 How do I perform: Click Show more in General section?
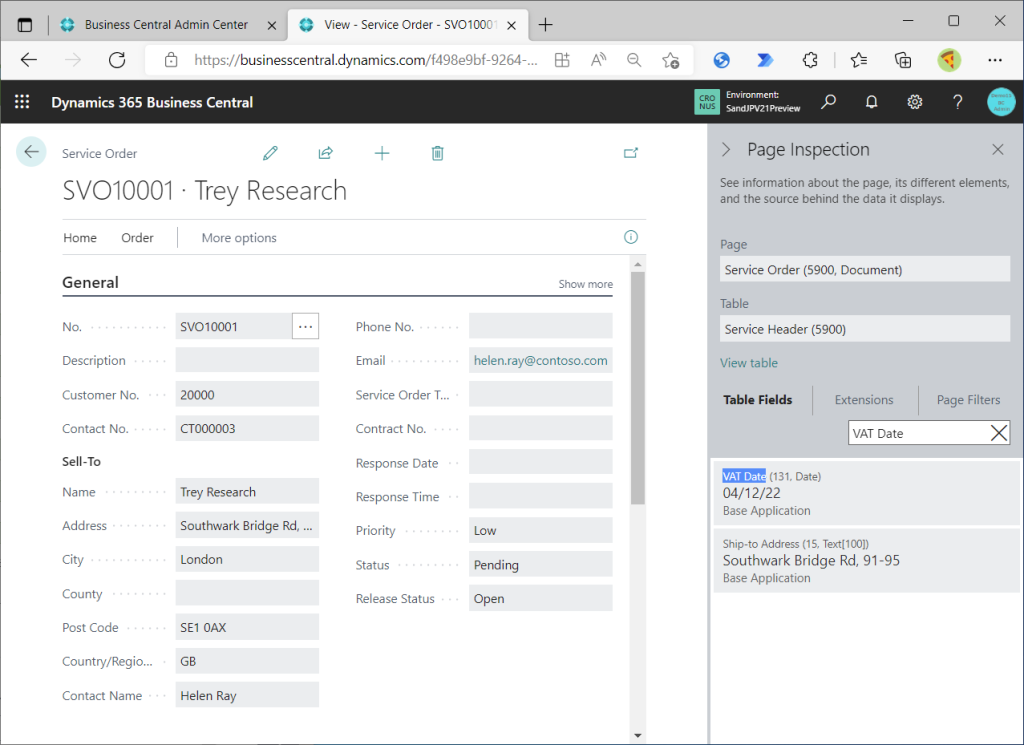tap(585, 284)
